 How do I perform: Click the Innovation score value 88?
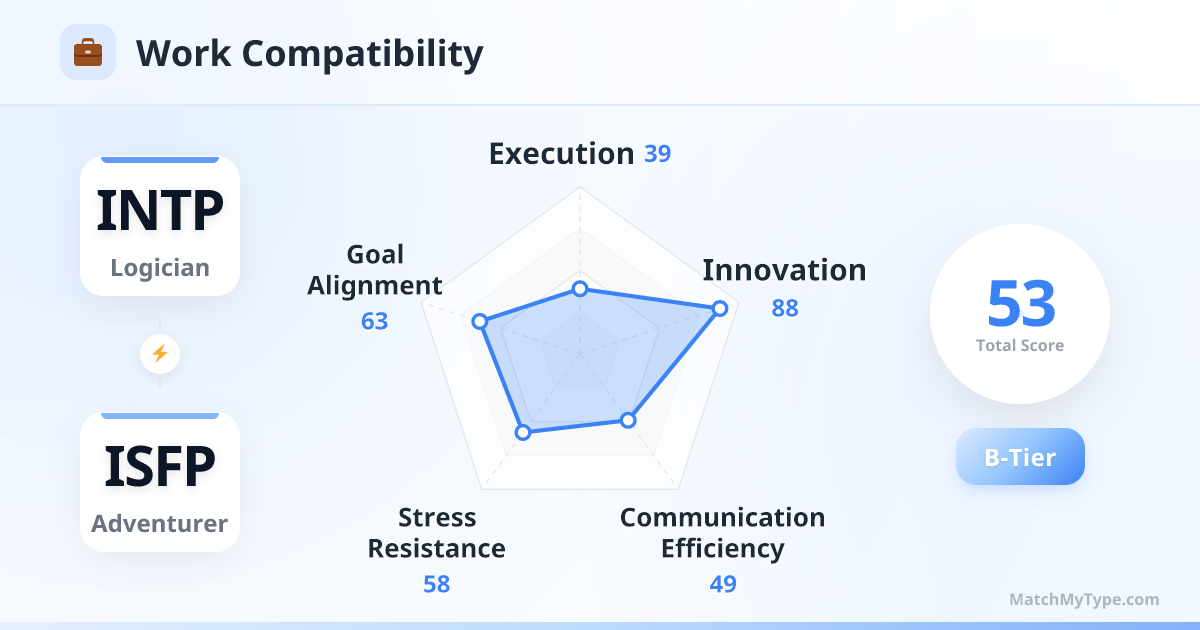coord(785,308)
